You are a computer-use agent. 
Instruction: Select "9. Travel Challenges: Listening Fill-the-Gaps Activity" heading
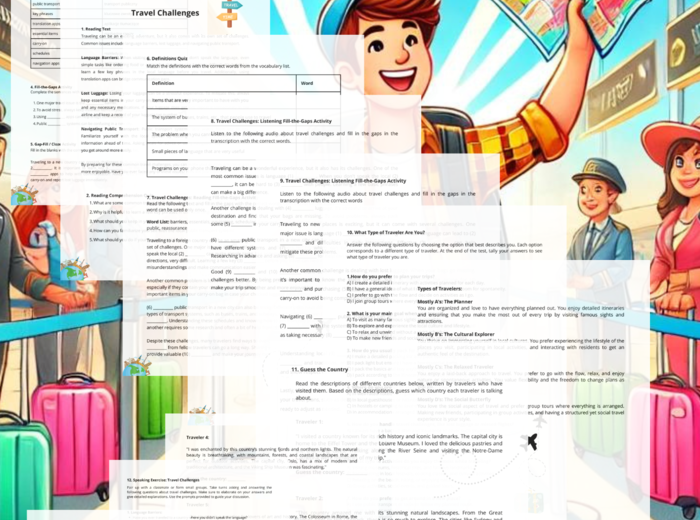[343, 181]
